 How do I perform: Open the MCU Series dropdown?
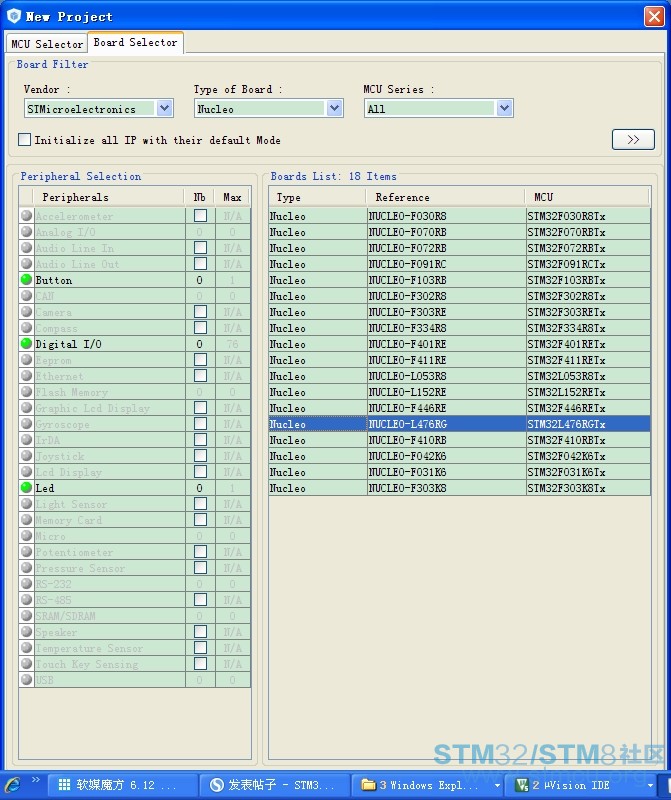pyautogui.click(x=504, y=108)
